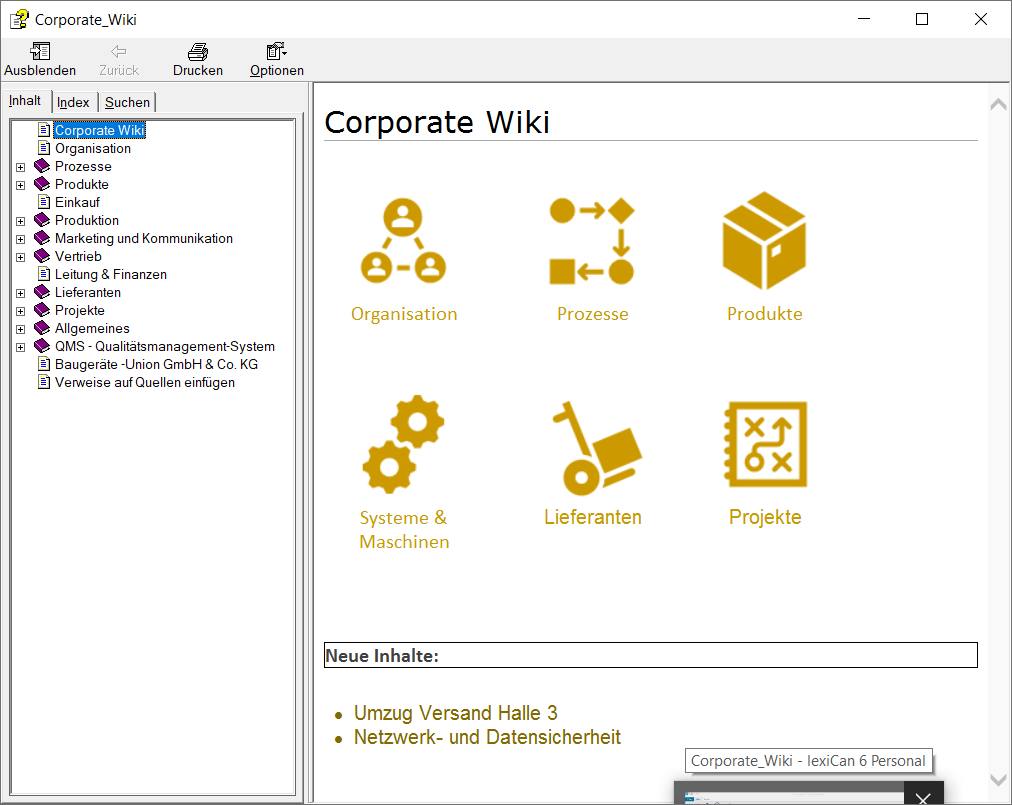The width and height of the screenshot is (1012, 805).
Task: Expand the Lieferanten tree node
Action: (20, 293)
